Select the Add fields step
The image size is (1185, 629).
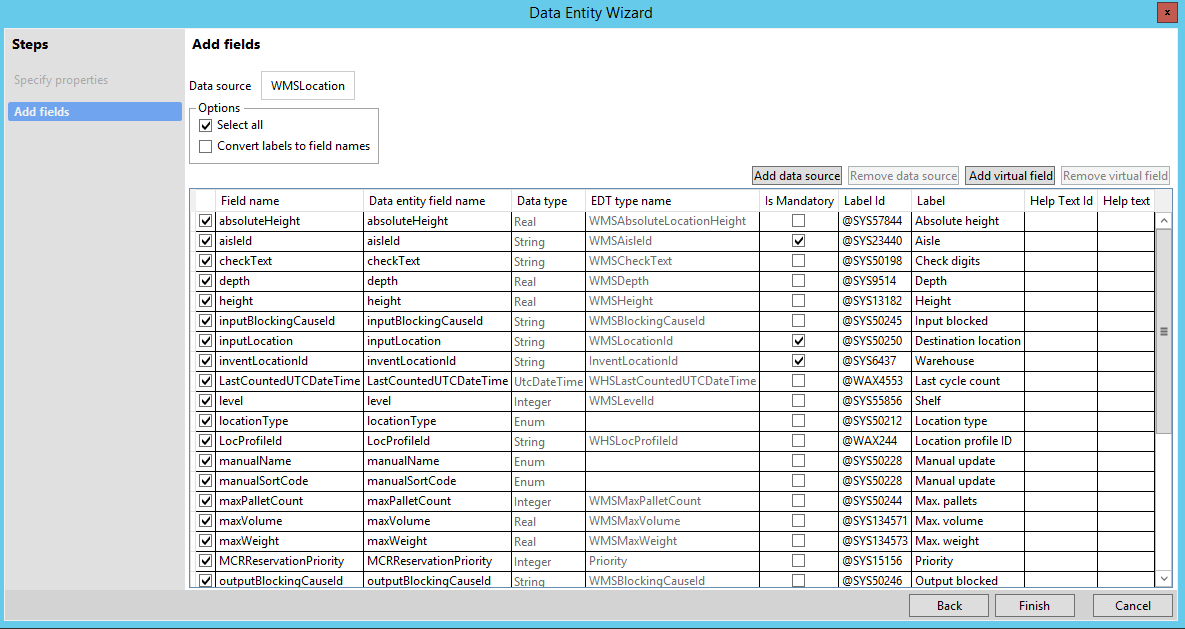pyautogui.click(x=95, y=112)
